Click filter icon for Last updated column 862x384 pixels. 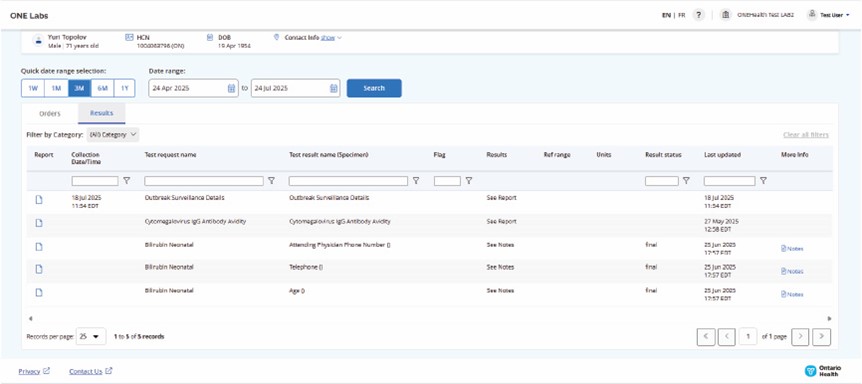tap(763, 181)
